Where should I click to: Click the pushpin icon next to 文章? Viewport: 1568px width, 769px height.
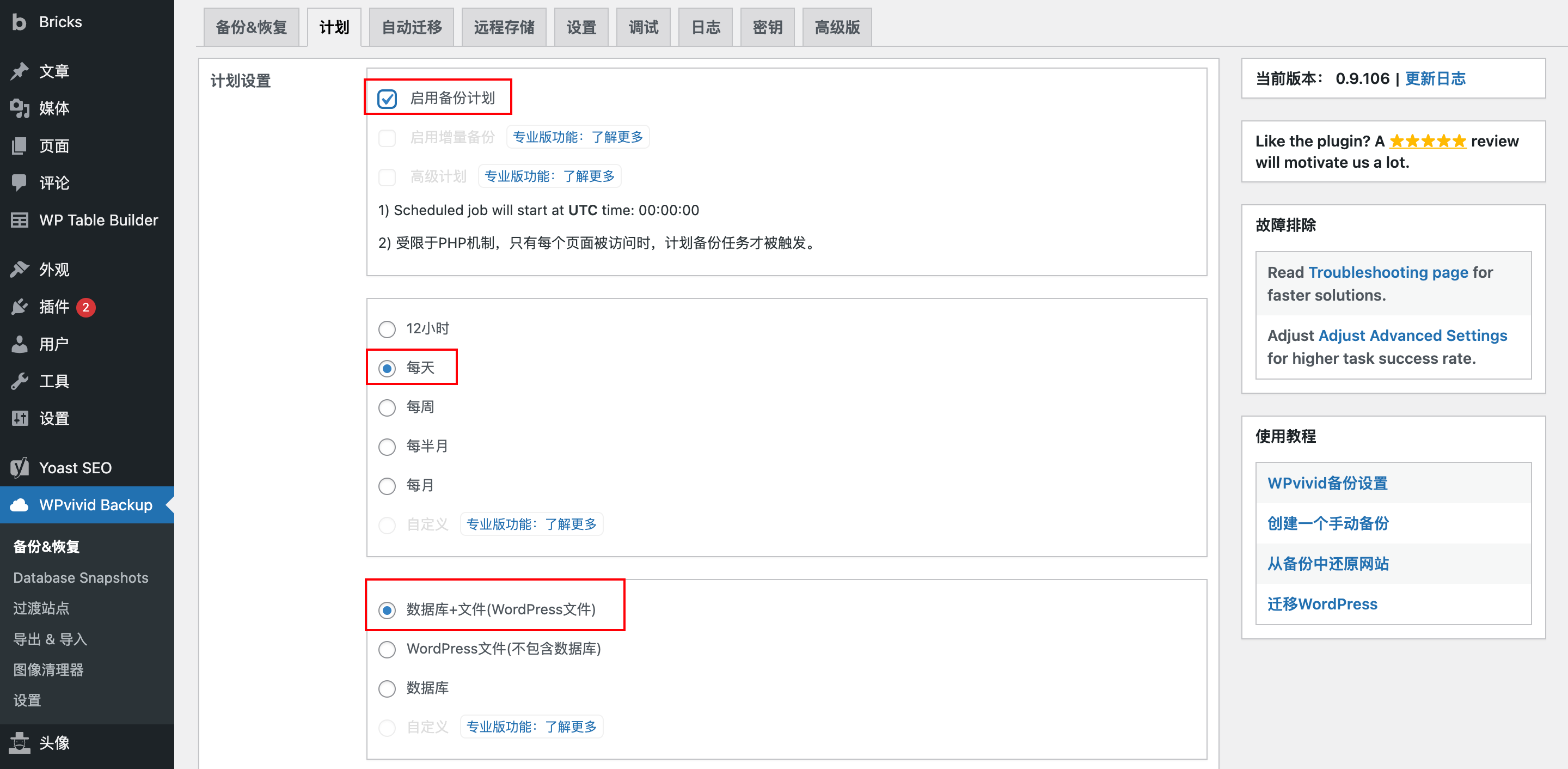[x=20, y=71]
